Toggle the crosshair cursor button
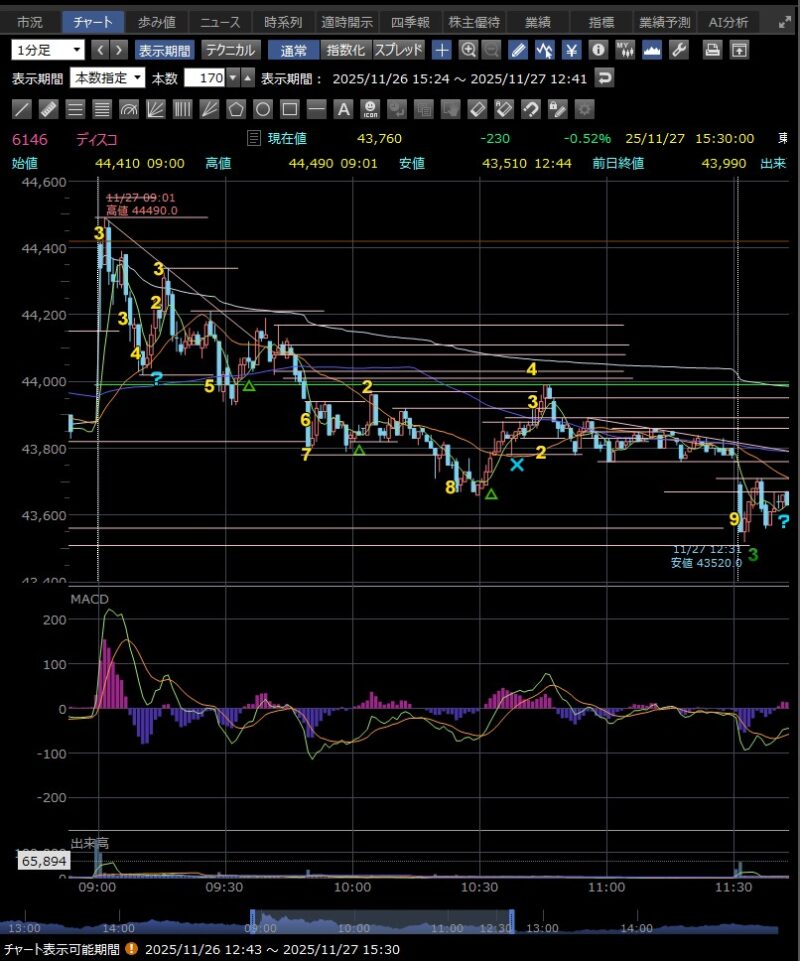Image resolution: width=800 pixels, height=961 pixels. tap(441, 49)
